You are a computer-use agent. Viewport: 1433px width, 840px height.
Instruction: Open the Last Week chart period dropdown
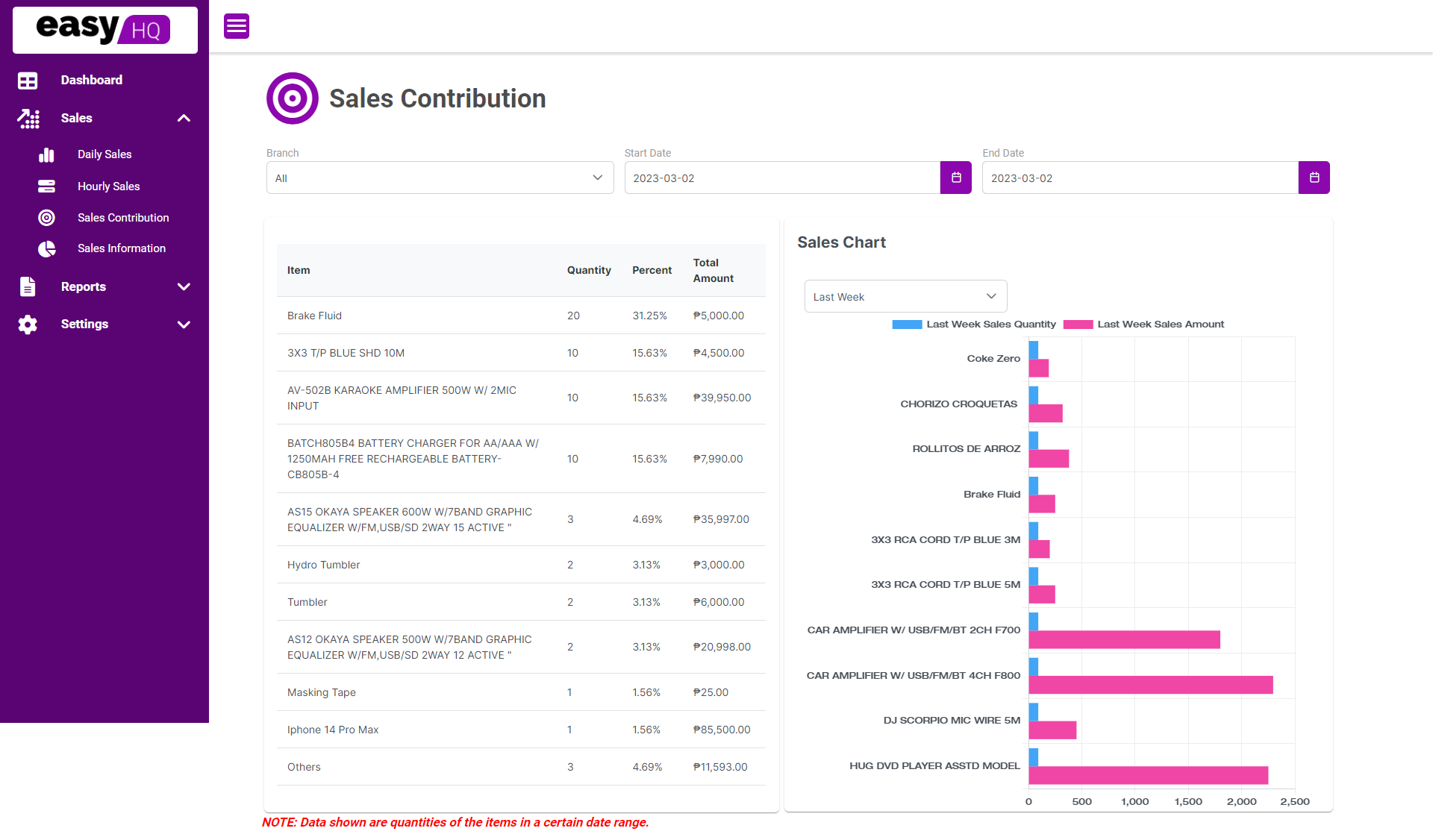pyautogui.click(x=905, y=296)
